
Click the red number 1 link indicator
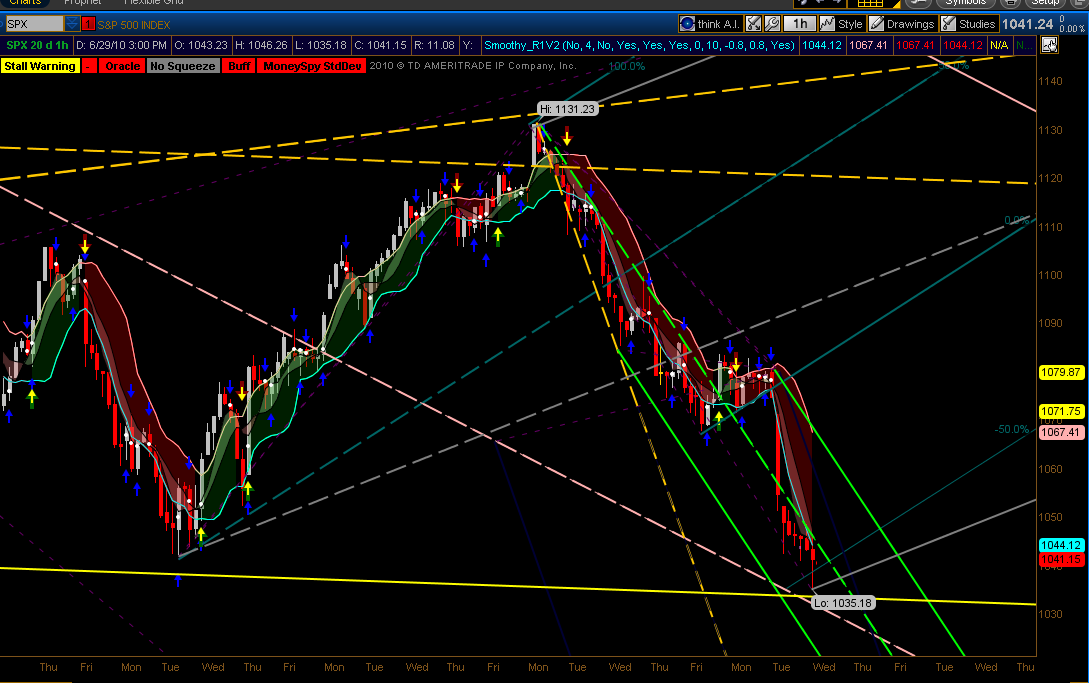88,24
